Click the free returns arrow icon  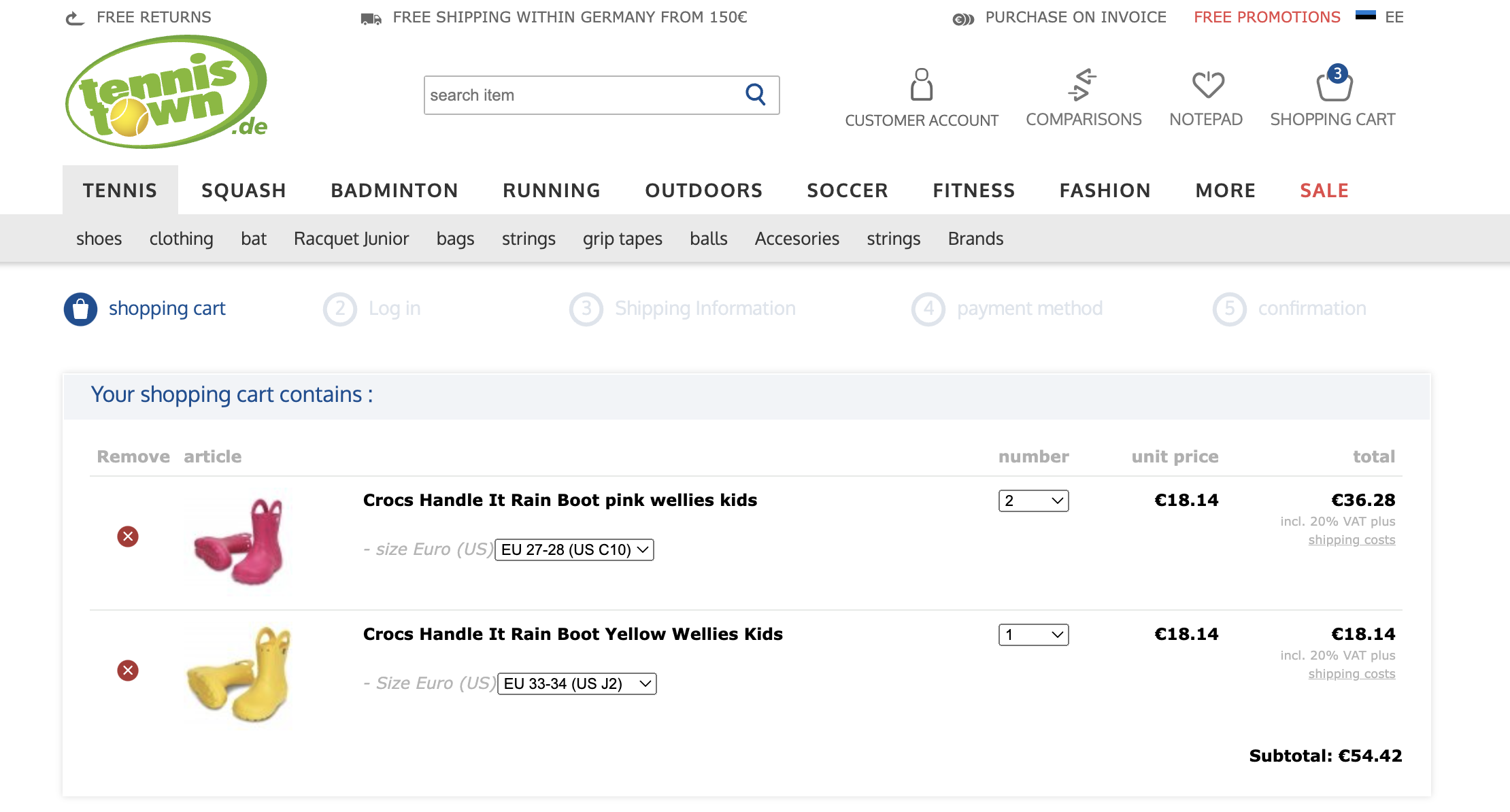pos(75,18)
